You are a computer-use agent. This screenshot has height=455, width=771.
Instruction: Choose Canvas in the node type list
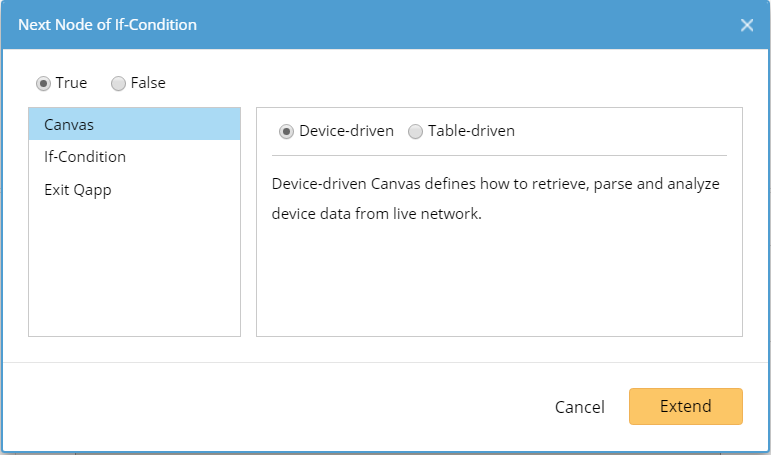click(134, 124)
